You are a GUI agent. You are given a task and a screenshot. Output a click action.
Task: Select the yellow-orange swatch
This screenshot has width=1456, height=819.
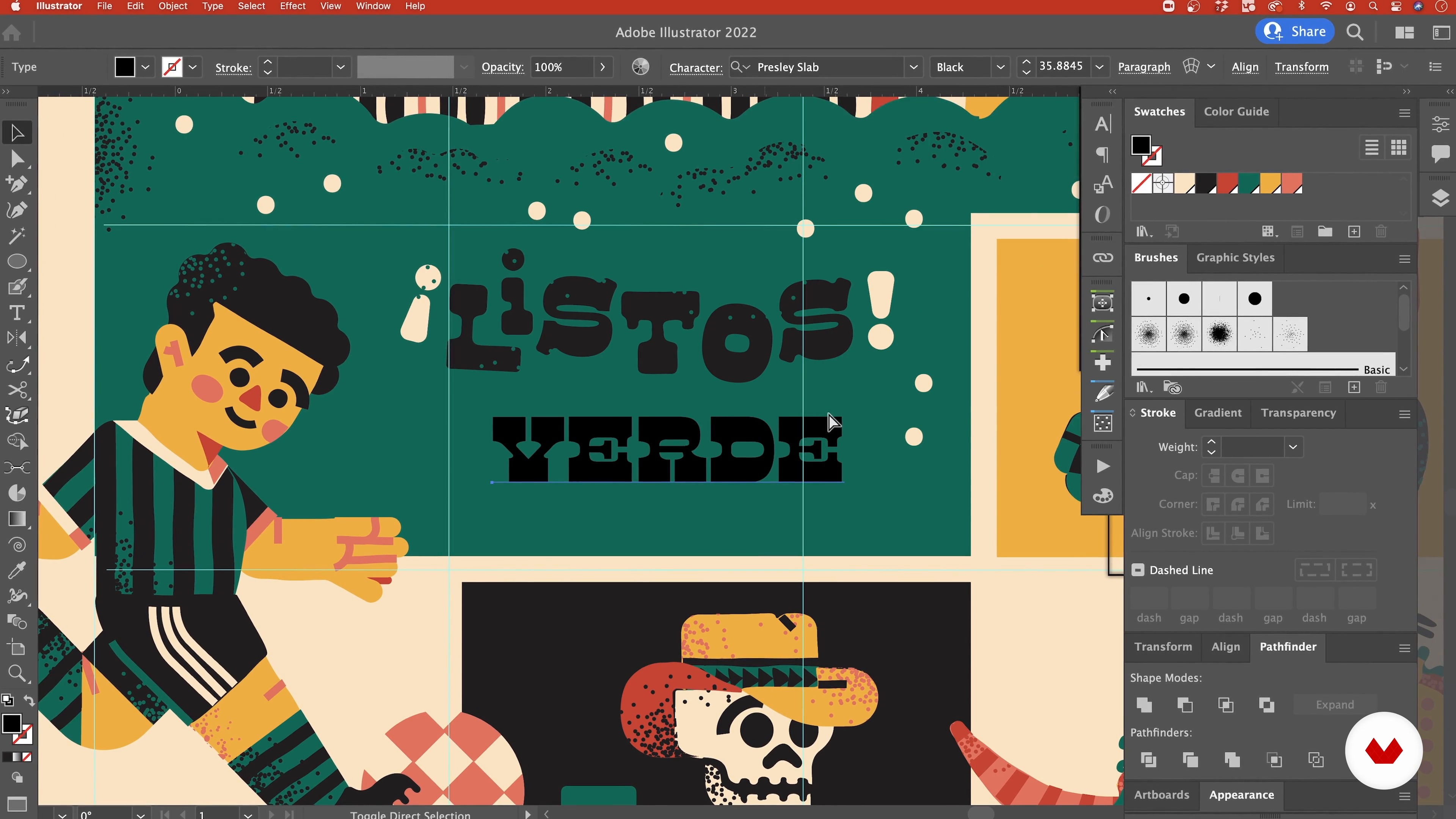[x=1270, y=184]
